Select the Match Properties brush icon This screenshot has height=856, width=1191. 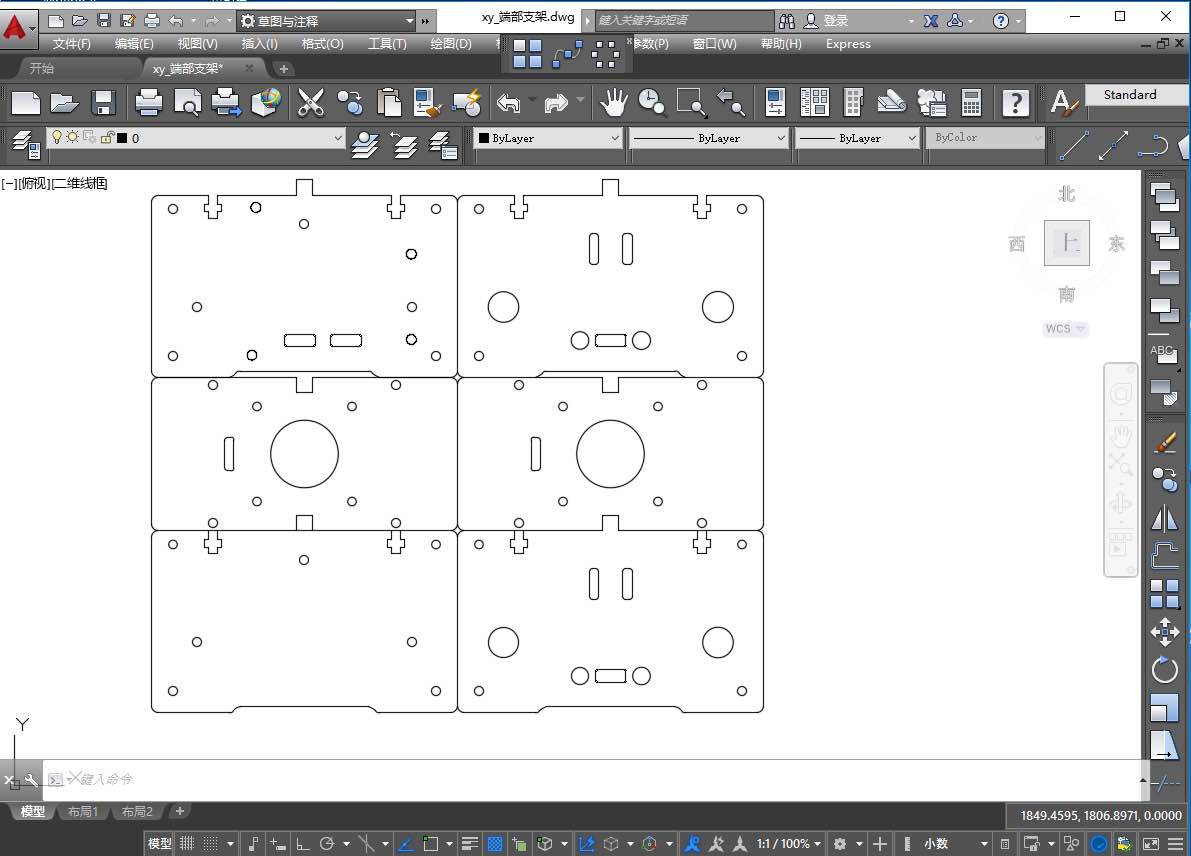click(x=428, y=103)
